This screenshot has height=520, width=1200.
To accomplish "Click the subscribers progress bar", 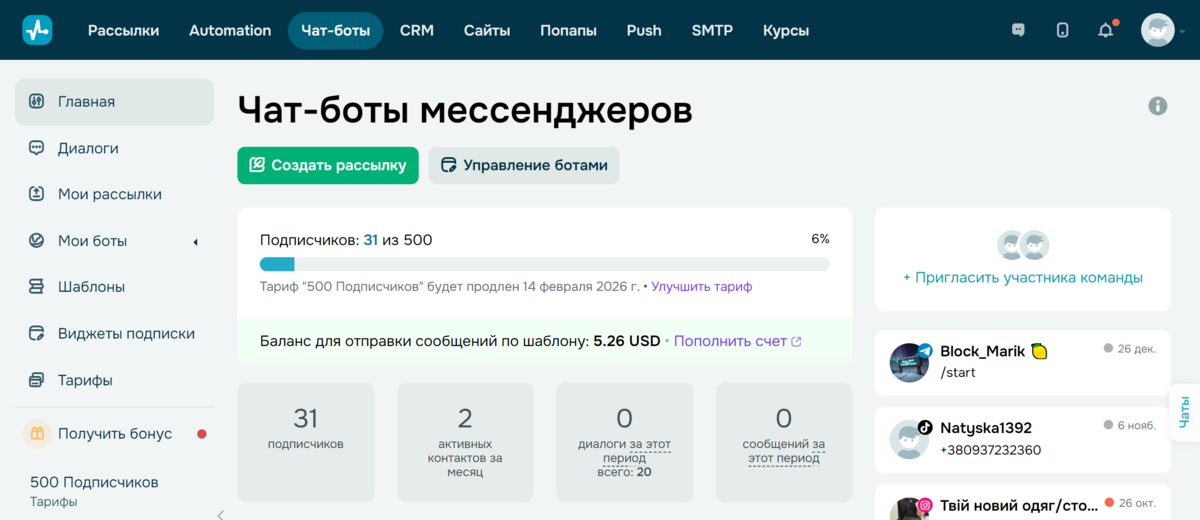I will click(544, 264).
